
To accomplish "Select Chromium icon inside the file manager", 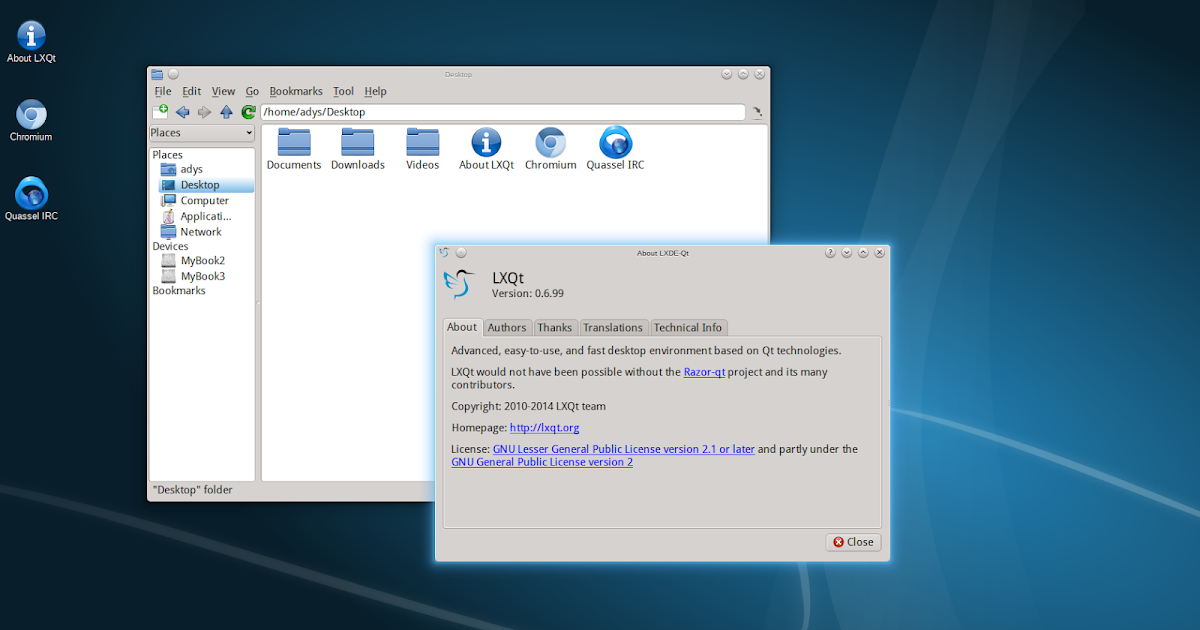I will tap(550, 149).
